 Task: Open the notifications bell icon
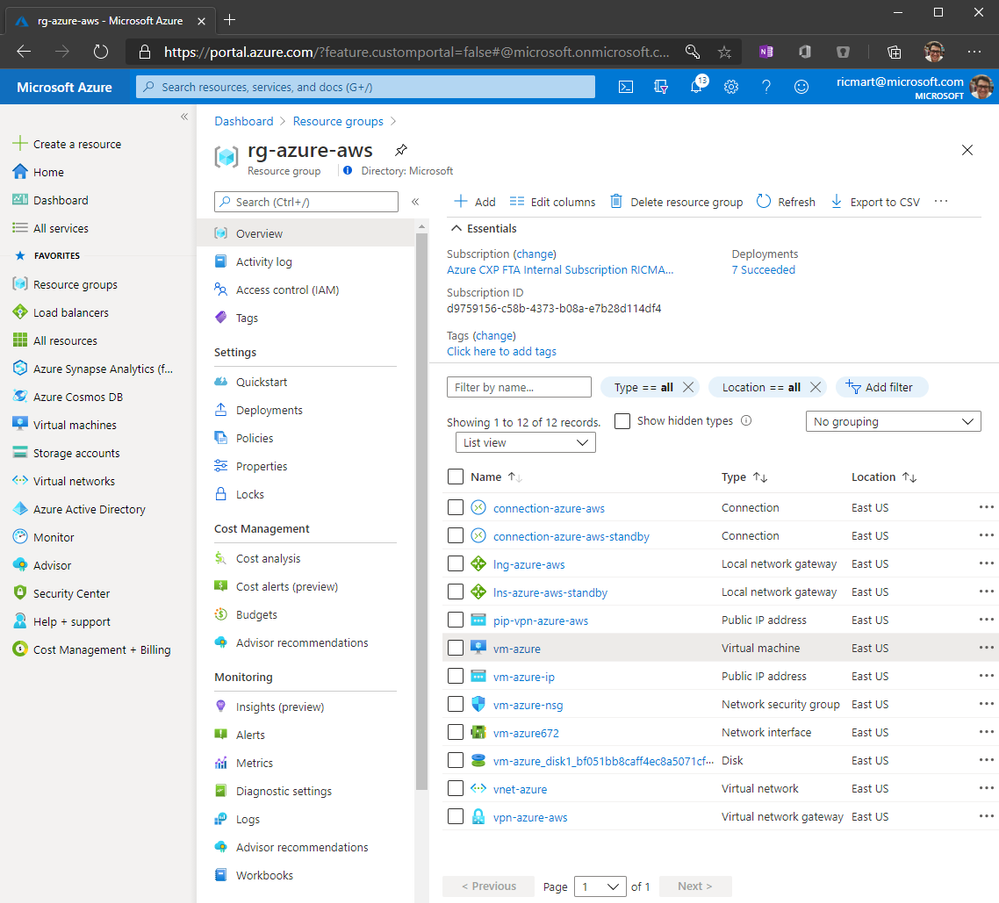pyautogui.click(x=697, y=86)
